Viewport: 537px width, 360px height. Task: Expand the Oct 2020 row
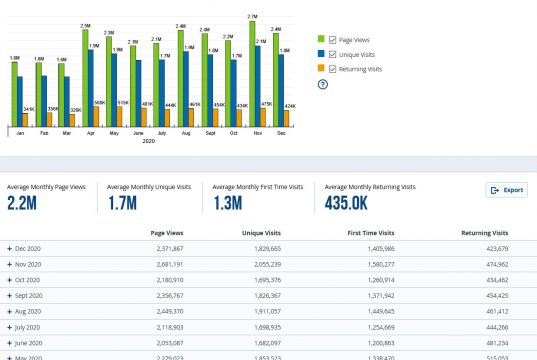[x=10, y=280]
